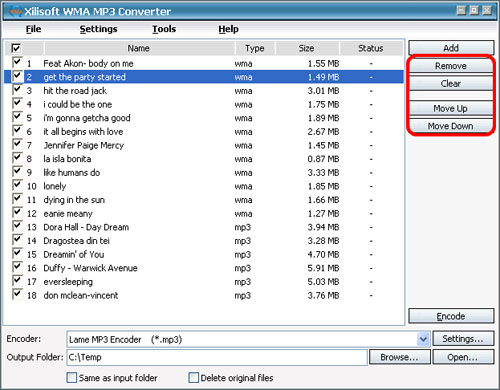Image resolution: width=500 pixels, height=390 pixels.
Task: Click the Xilisoft app icon in title bar
Action: point(15,11)
